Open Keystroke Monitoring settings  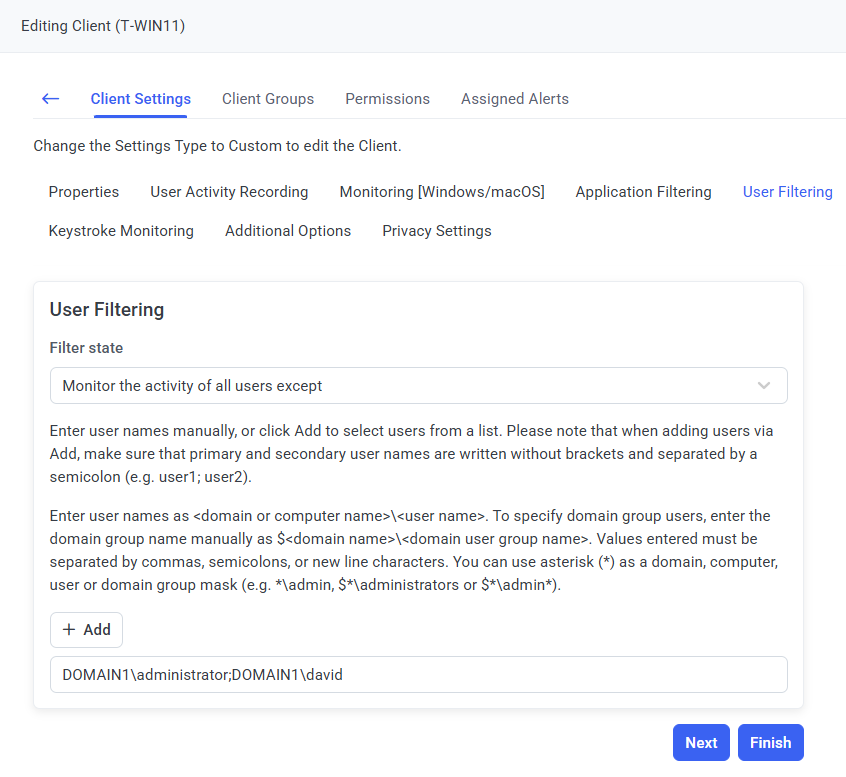tap(121, 231)
